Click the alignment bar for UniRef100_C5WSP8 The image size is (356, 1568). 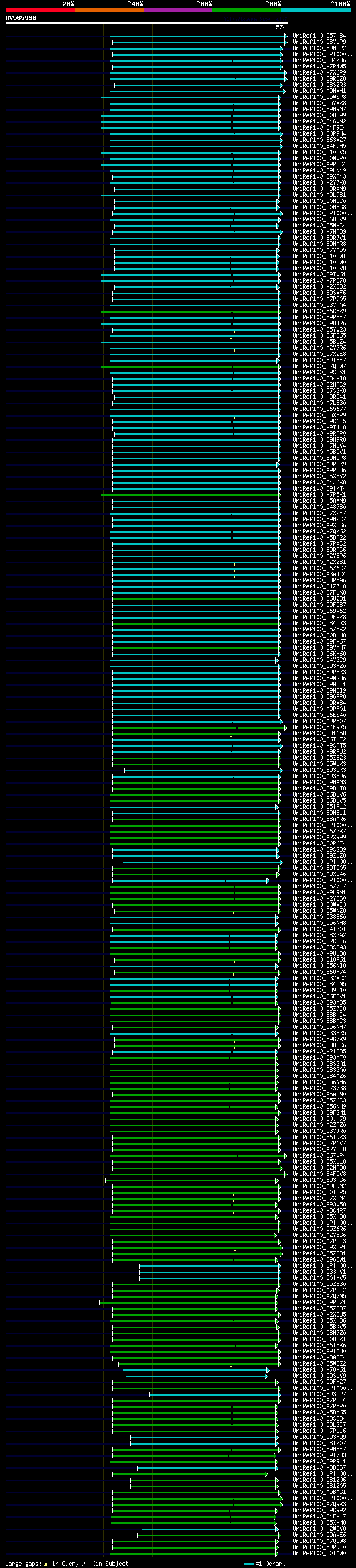[x=190, y=97]
